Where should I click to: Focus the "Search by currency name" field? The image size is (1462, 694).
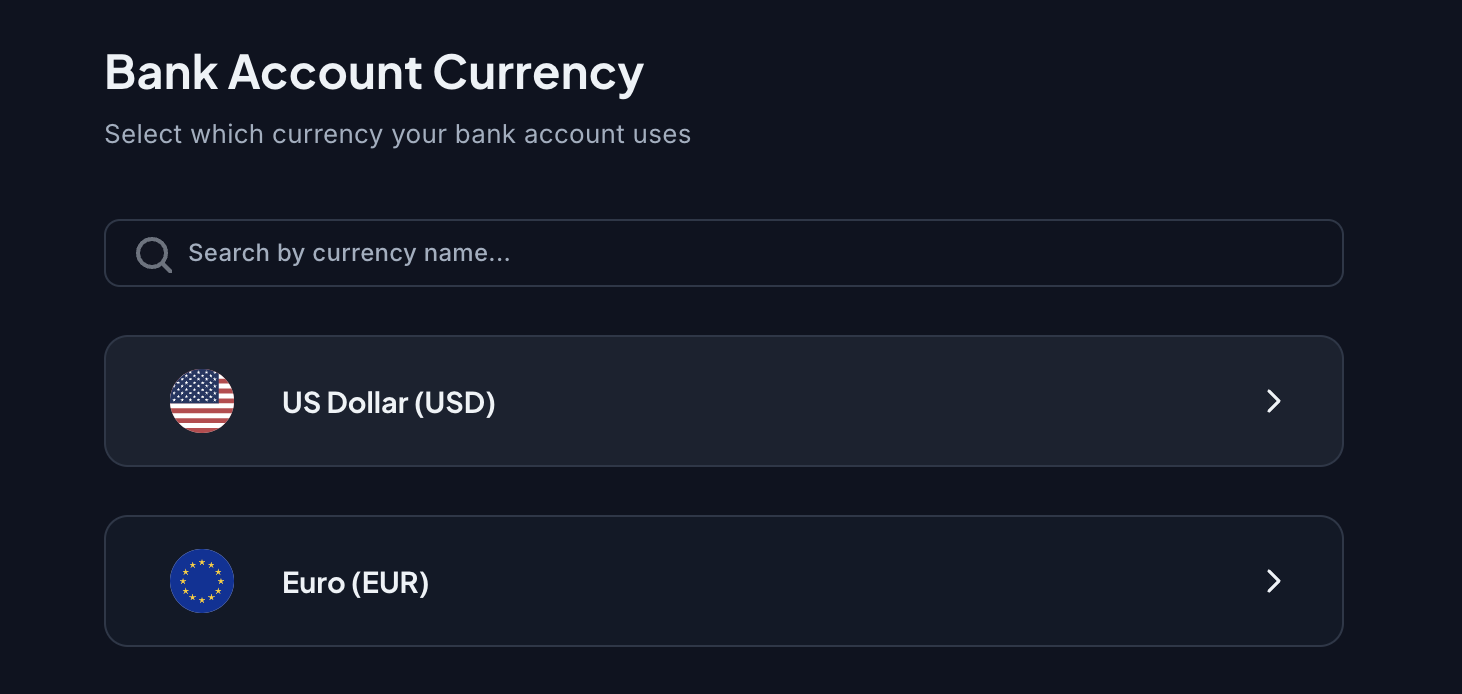723,253
